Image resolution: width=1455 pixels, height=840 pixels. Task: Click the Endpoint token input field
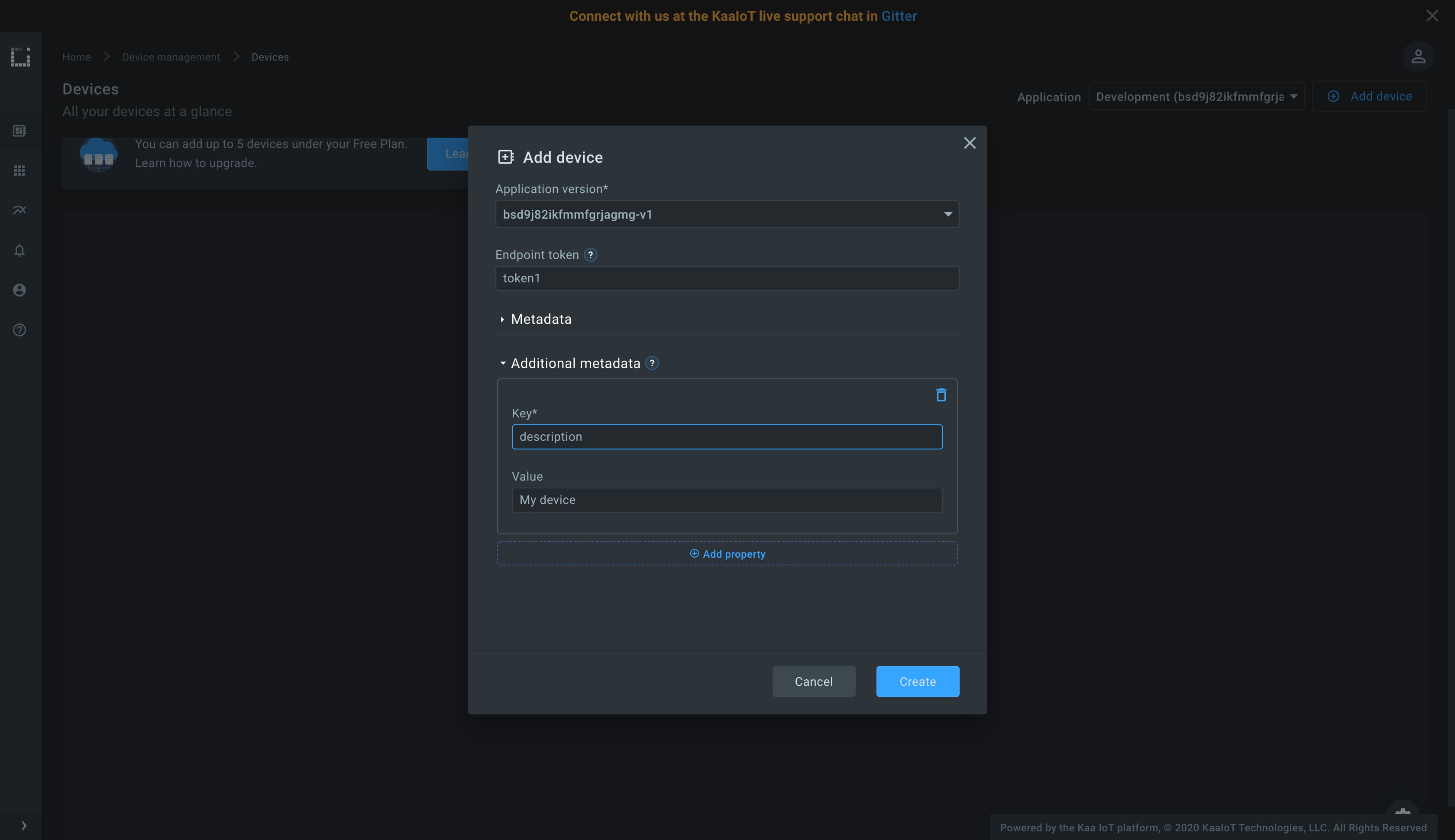pyautogui.click(x=727, y=277)
